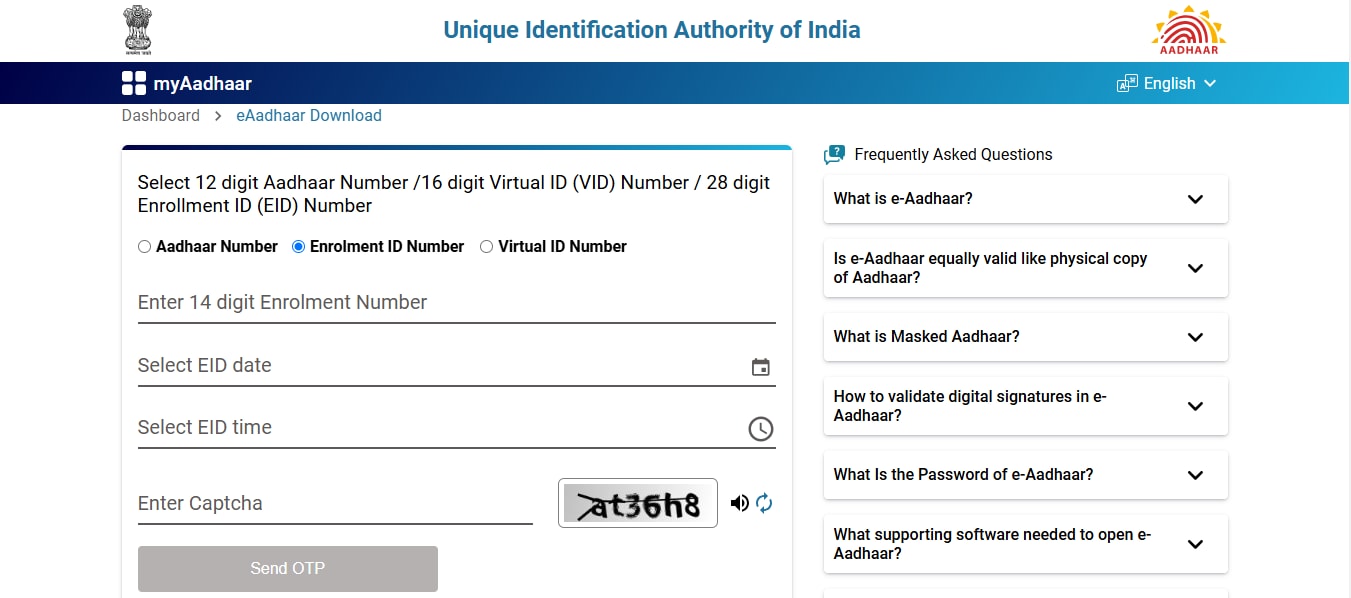The image size is (1351, 598).
Task: Choose the Virtual ID Number radio button
Action: tap(487, 247)
